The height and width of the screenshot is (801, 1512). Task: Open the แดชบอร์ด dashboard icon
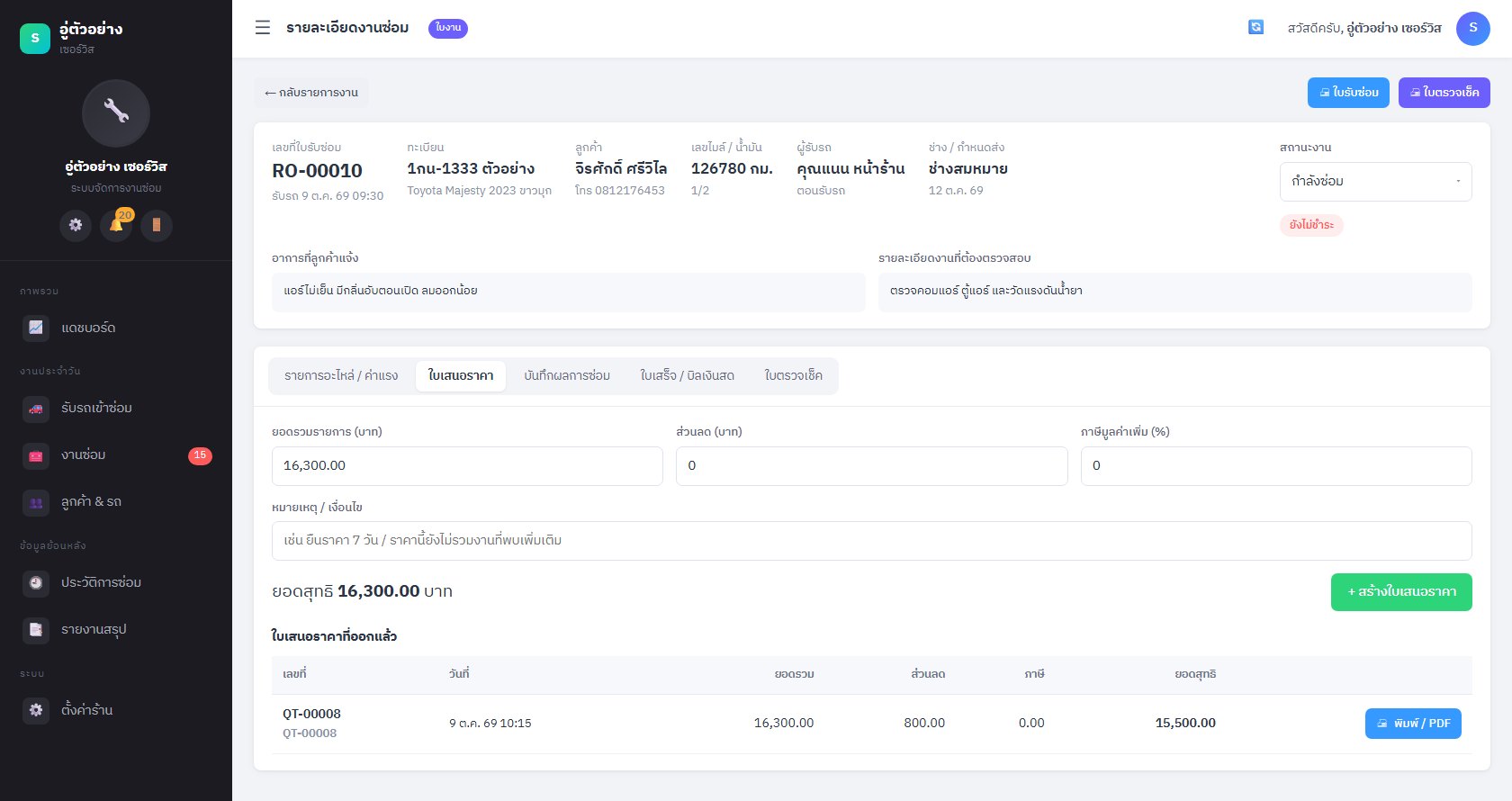(x=36, y=328)
